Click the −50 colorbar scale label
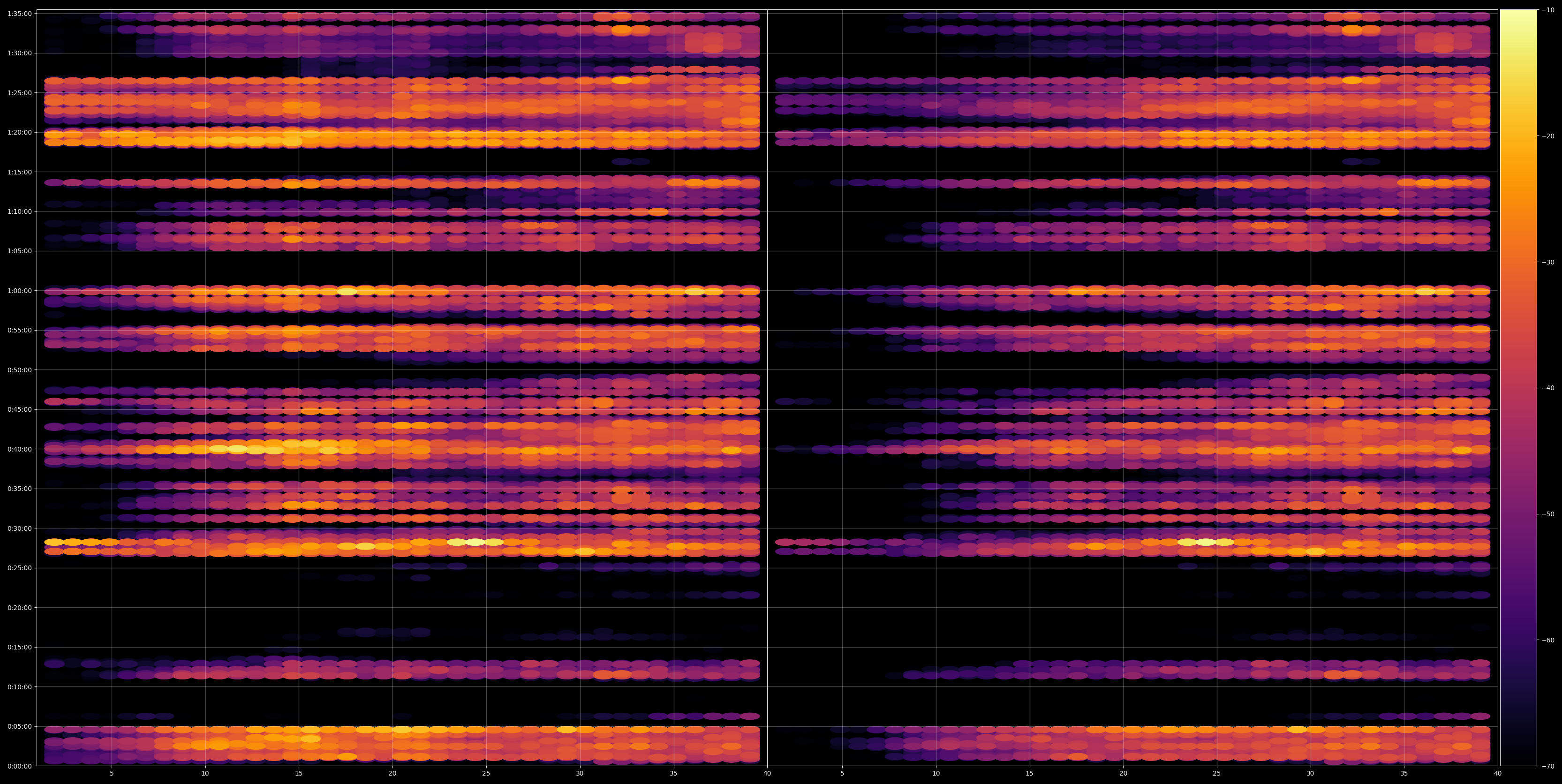The width and height of the screenshot is (1562, 784). [1548, 513]
